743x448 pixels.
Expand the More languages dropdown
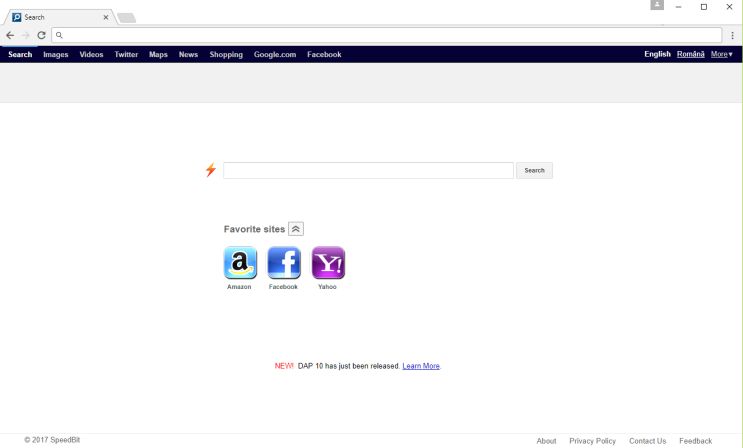click(x=721, y=54)
